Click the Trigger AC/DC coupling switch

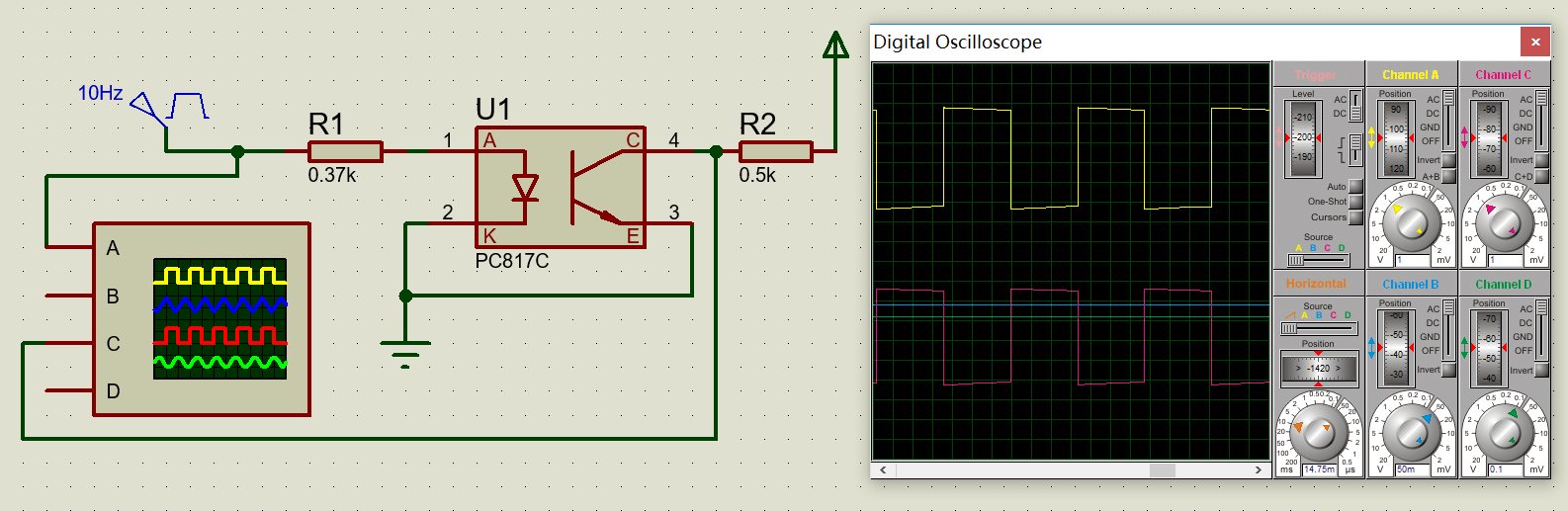[1356, 106]
